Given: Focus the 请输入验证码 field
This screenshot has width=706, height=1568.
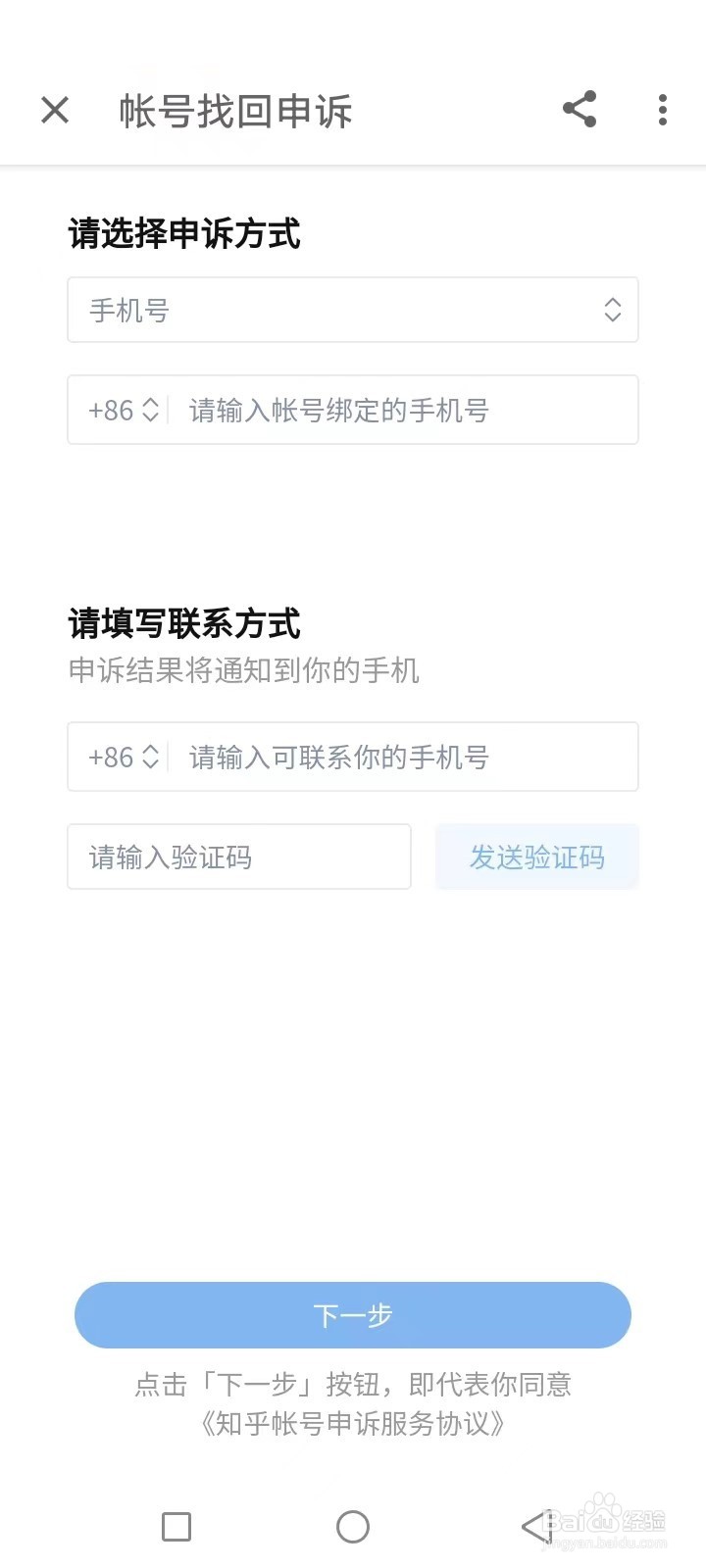Looking at the screenshot, I should [239, 857].
